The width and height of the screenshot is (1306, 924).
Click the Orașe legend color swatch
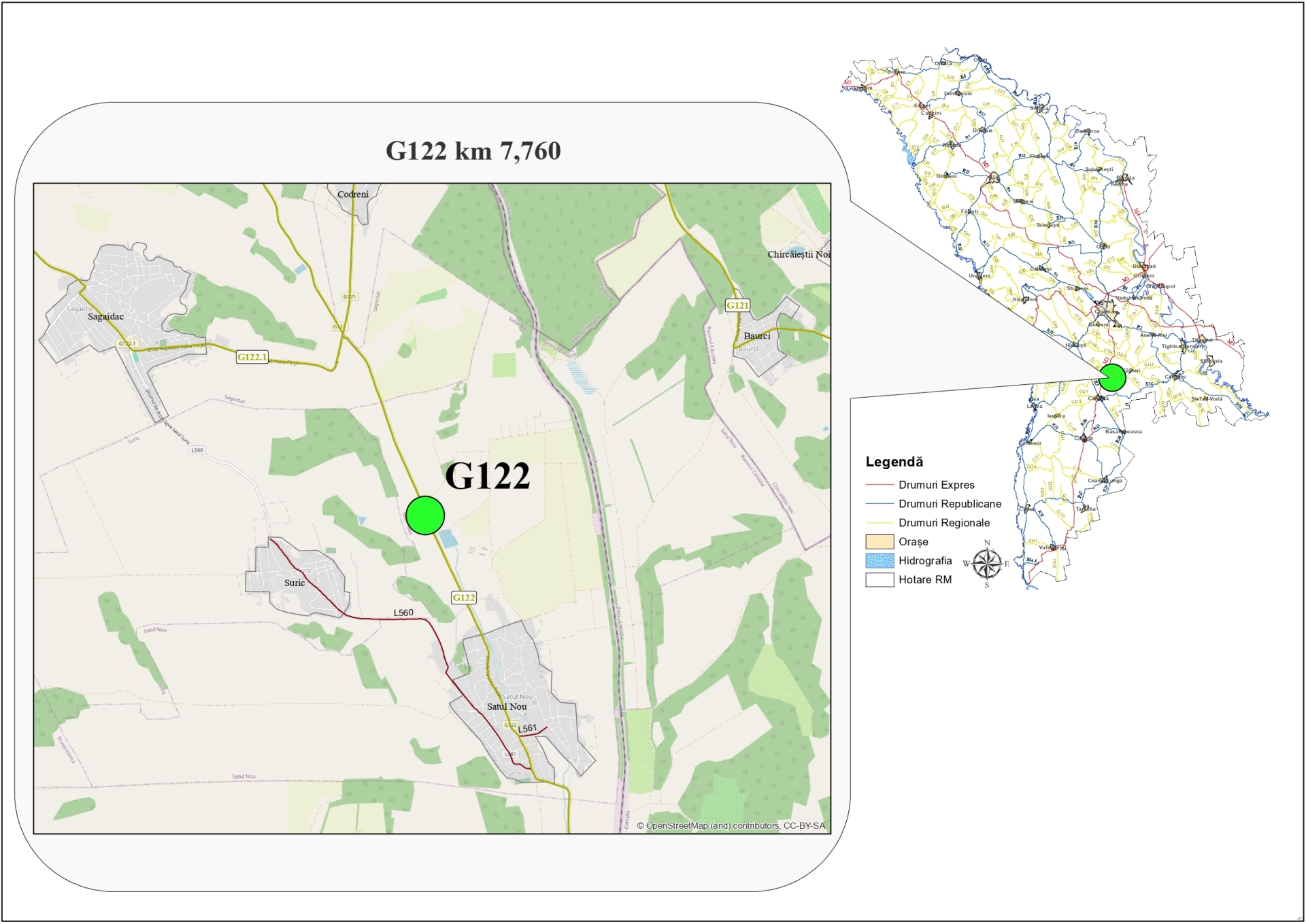tap(879, 542)
